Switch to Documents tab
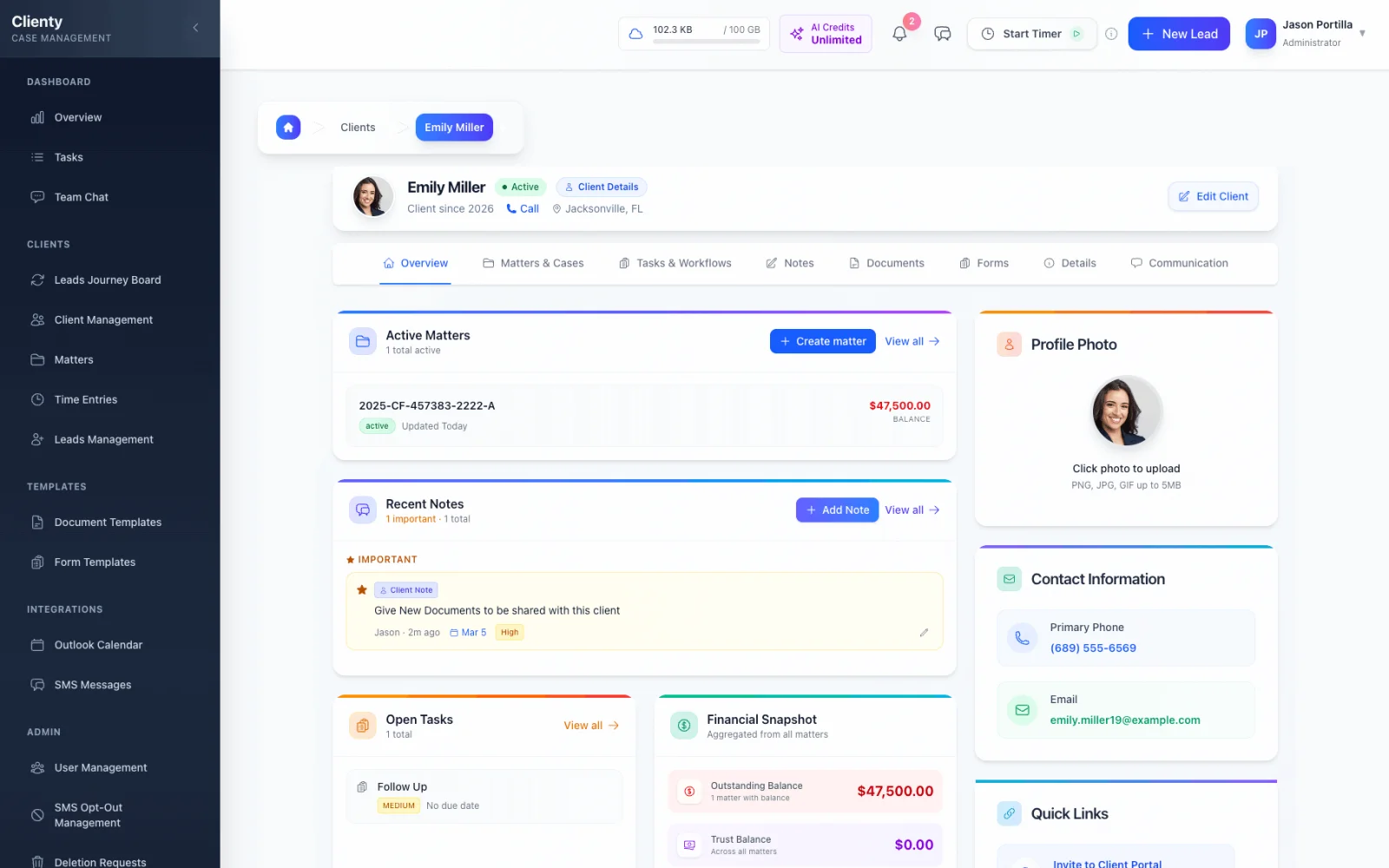1389x868 pixels. (x=886, y=263)
